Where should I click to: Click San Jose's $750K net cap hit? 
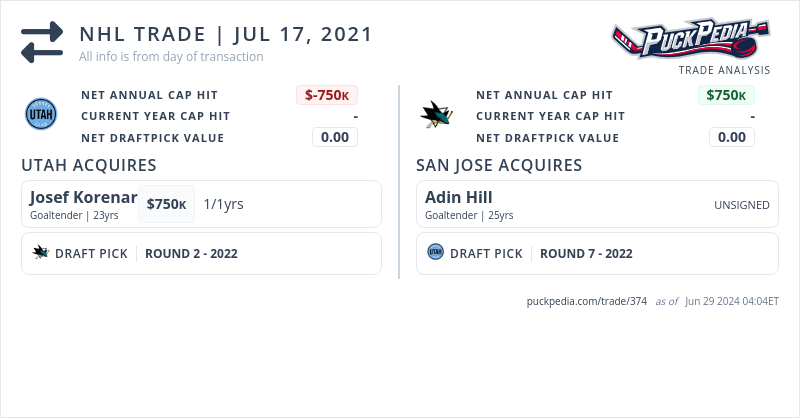(x=726, y=95)
